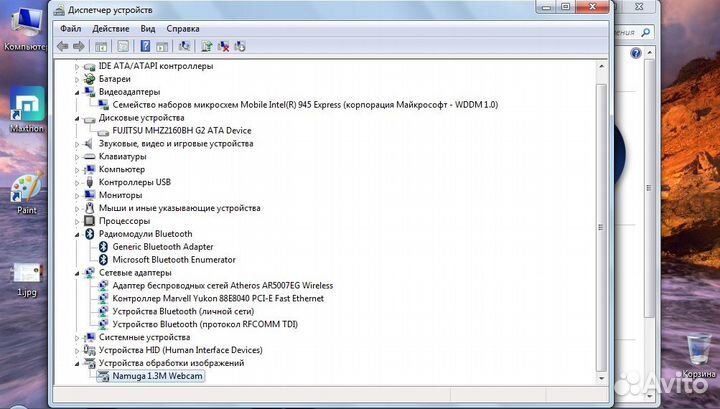Click the forward arrow toolbar button
The width and height of the screenshot is (720, 409).
[x=79, y=46]
